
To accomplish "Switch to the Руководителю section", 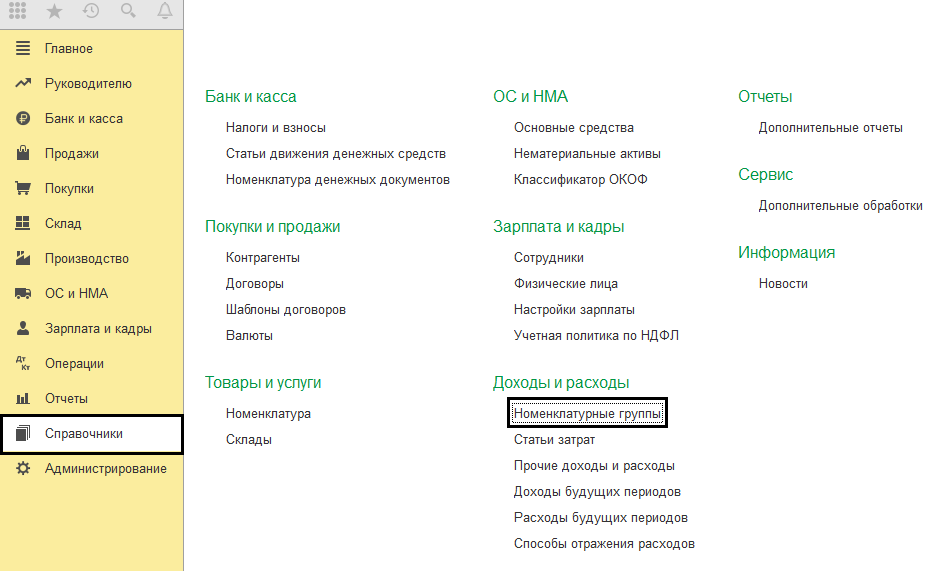I will pos(88,84).
